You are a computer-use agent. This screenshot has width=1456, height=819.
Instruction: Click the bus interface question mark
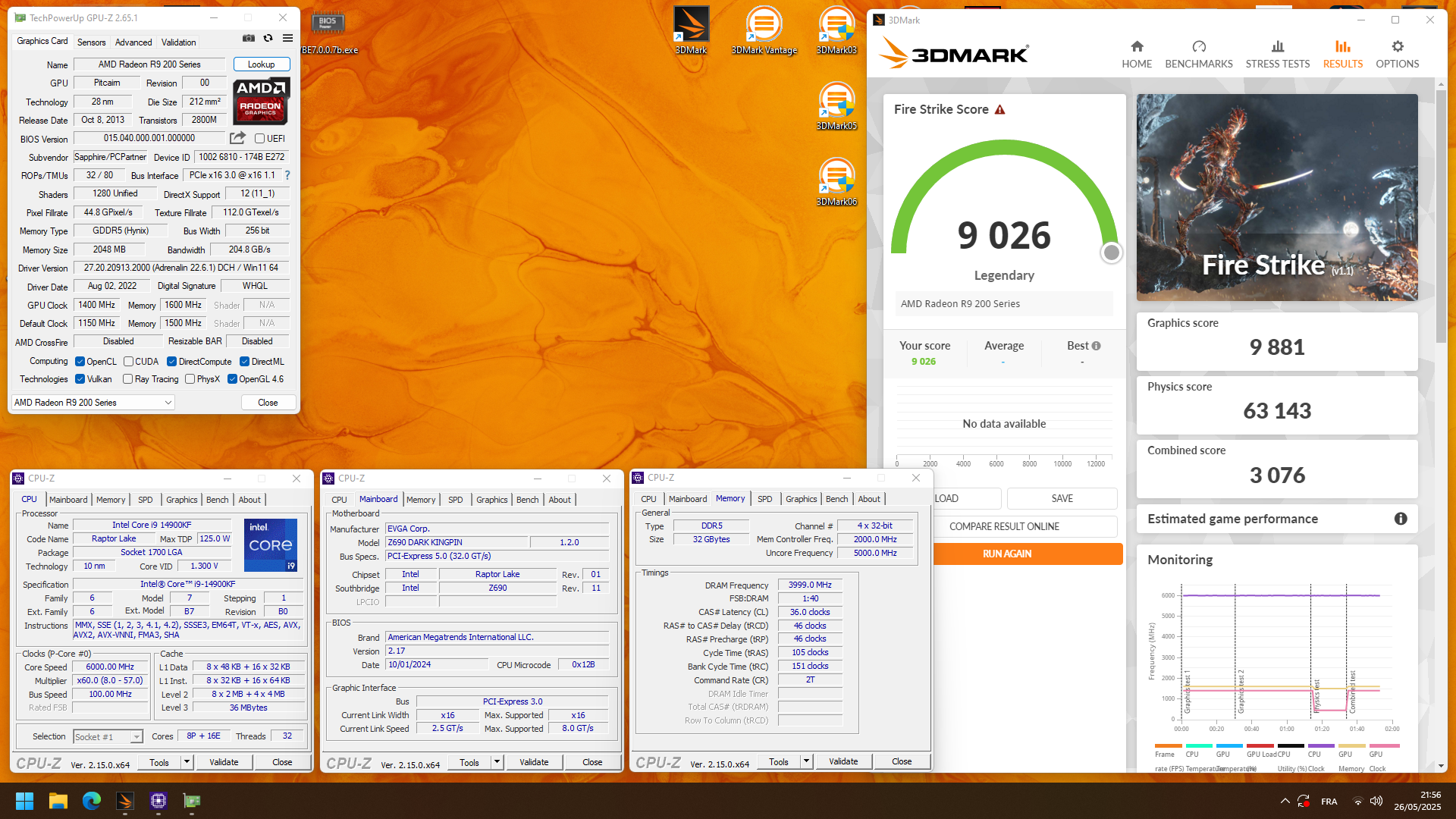point(287,175)
